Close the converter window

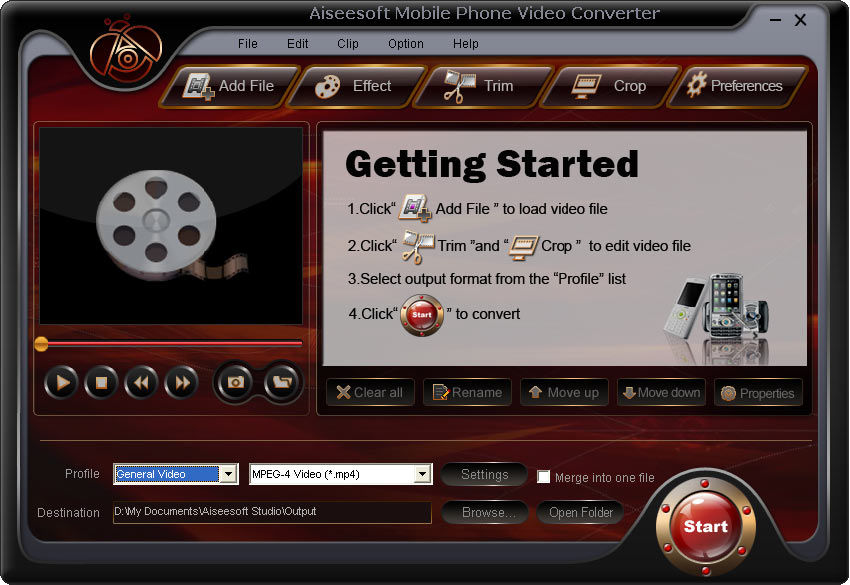coord(801,20)
